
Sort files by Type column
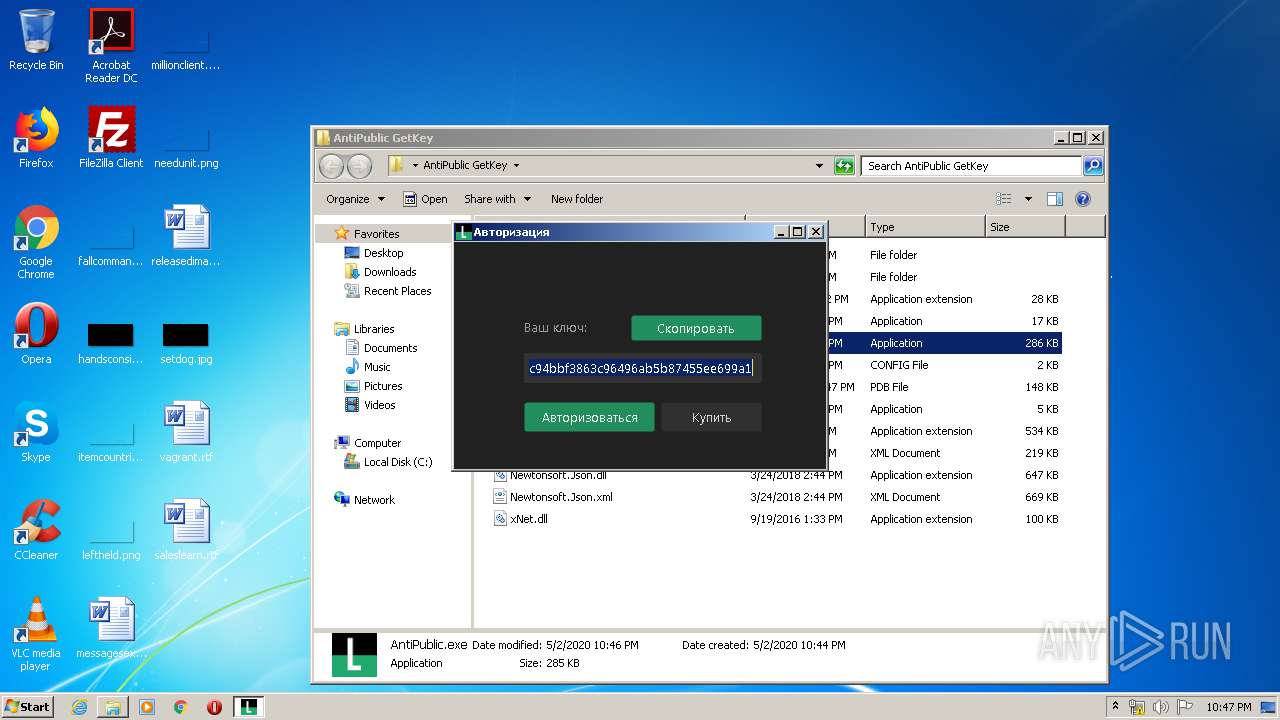coord(925,227)
